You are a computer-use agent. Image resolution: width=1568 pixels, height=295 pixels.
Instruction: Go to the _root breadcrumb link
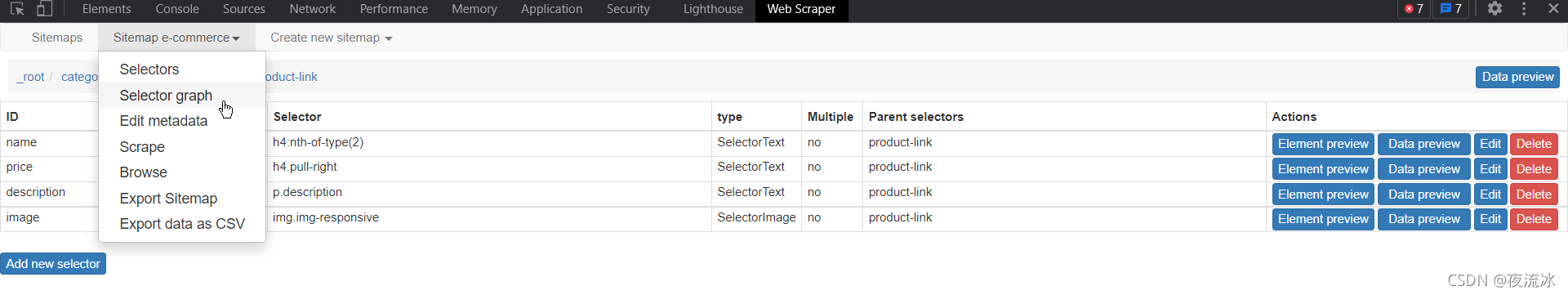coord(30,77)
